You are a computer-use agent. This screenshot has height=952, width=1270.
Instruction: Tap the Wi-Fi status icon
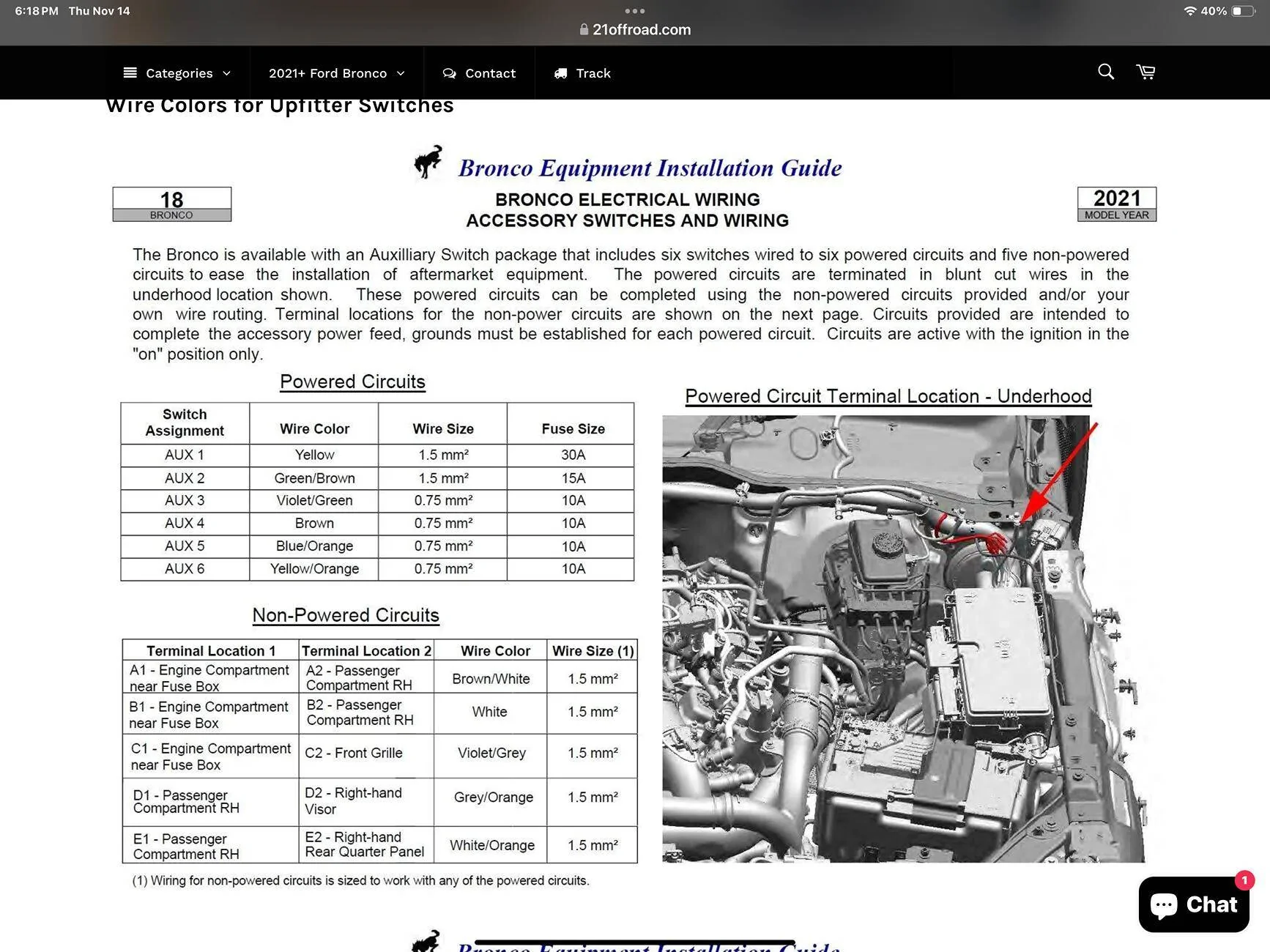[x=1190, y=11]
